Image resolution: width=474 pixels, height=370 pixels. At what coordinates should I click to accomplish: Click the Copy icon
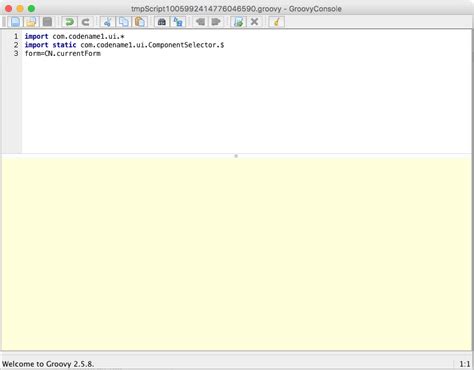point(124,22)
